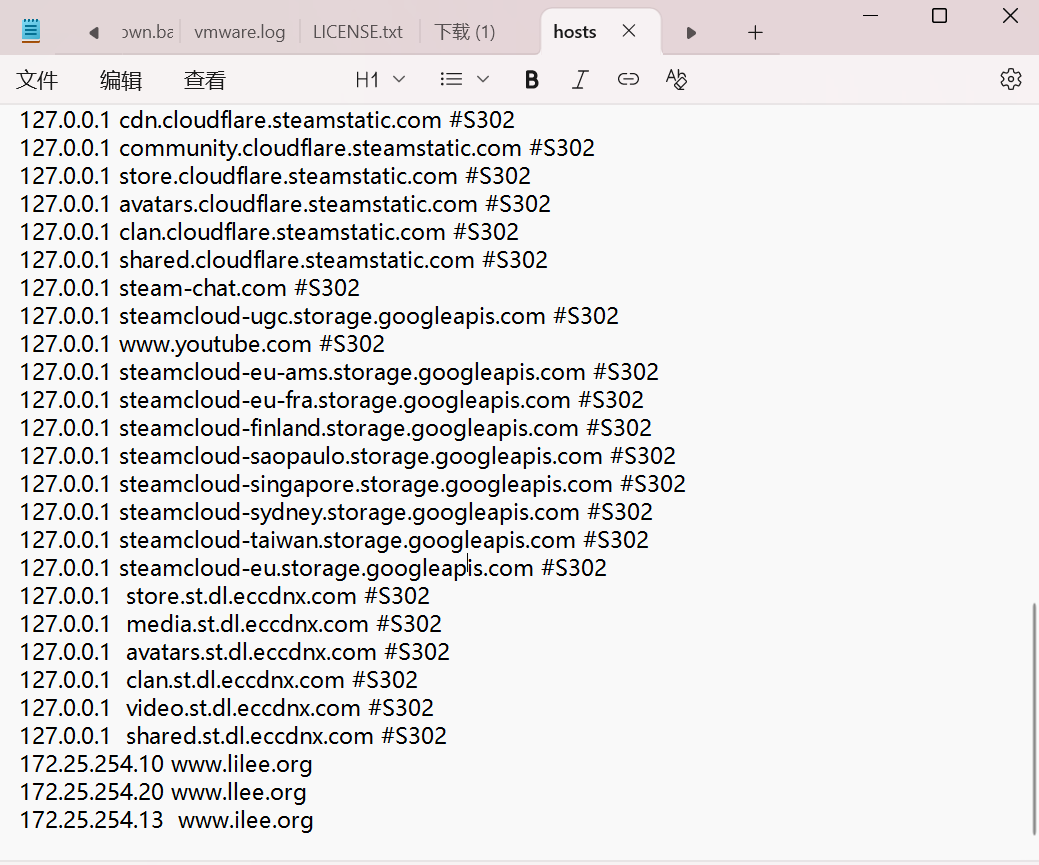The height and width of the screenshot is (865, 1039).
Task: Click the 172.25.254.20 www.llee.org line
Action: [163, 792]
